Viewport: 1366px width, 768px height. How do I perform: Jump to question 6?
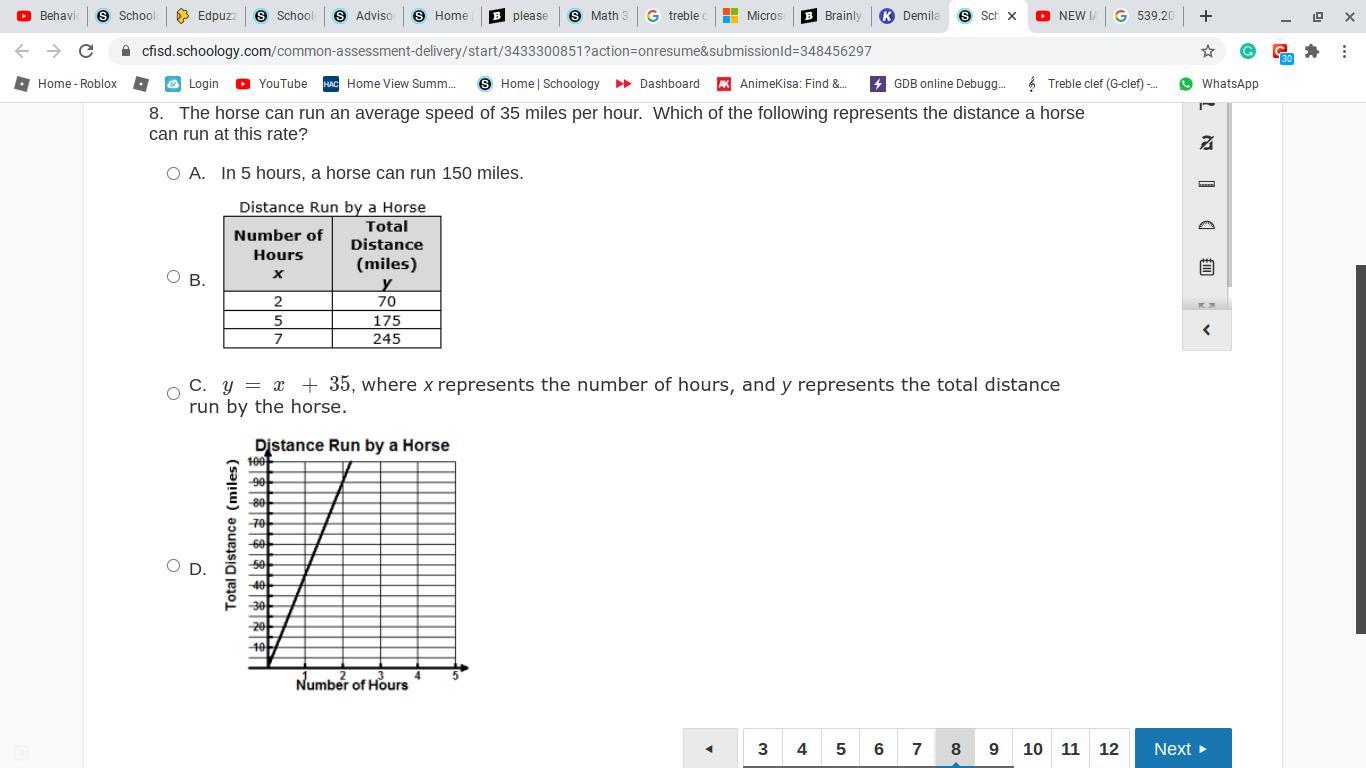click(878, 748)
